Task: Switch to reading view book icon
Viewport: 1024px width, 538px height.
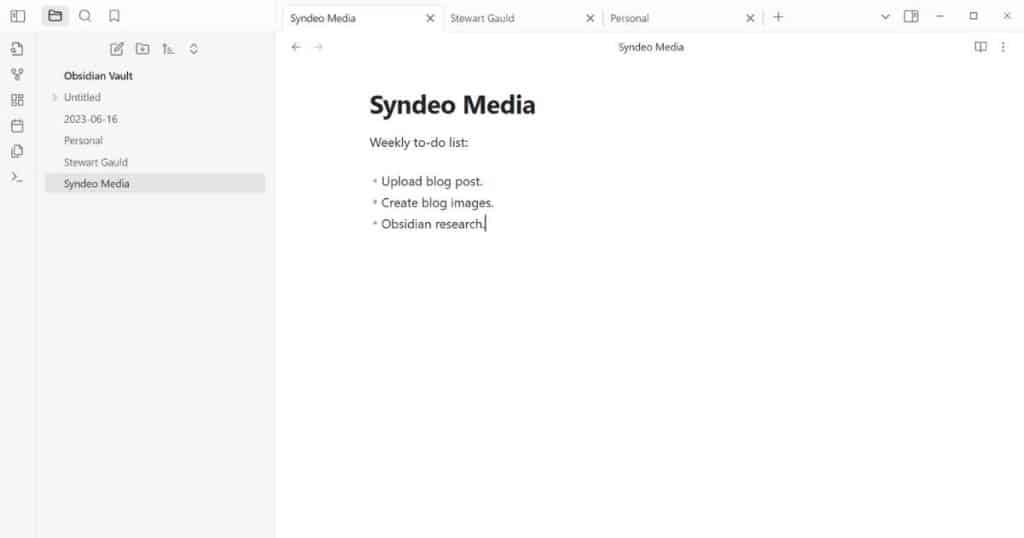Action: [980, 47]
